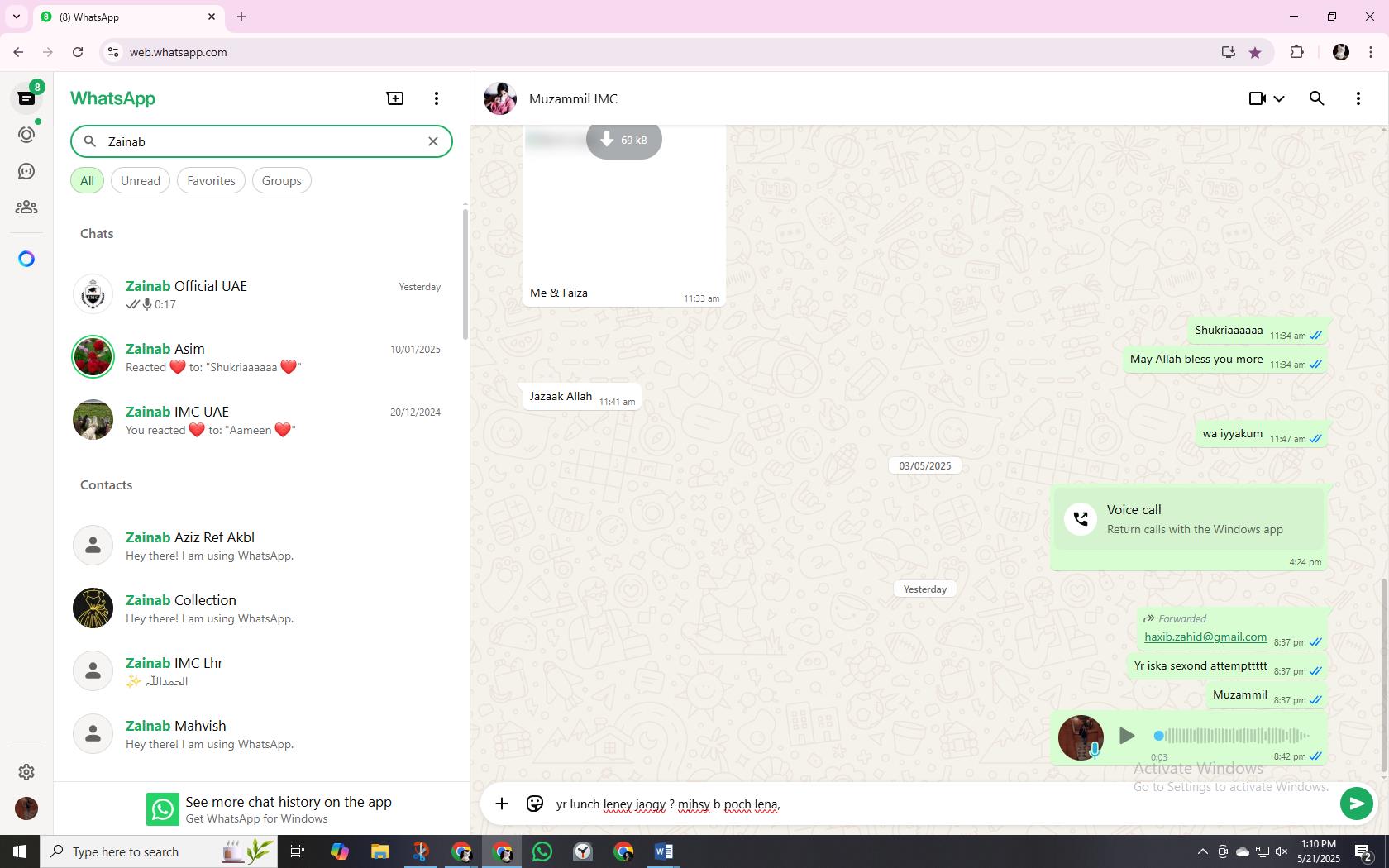Screen dimensions: 1389x868
Task: Click the install app icon in address bar
Action: pyautogui.click(x=1229, y=52)
